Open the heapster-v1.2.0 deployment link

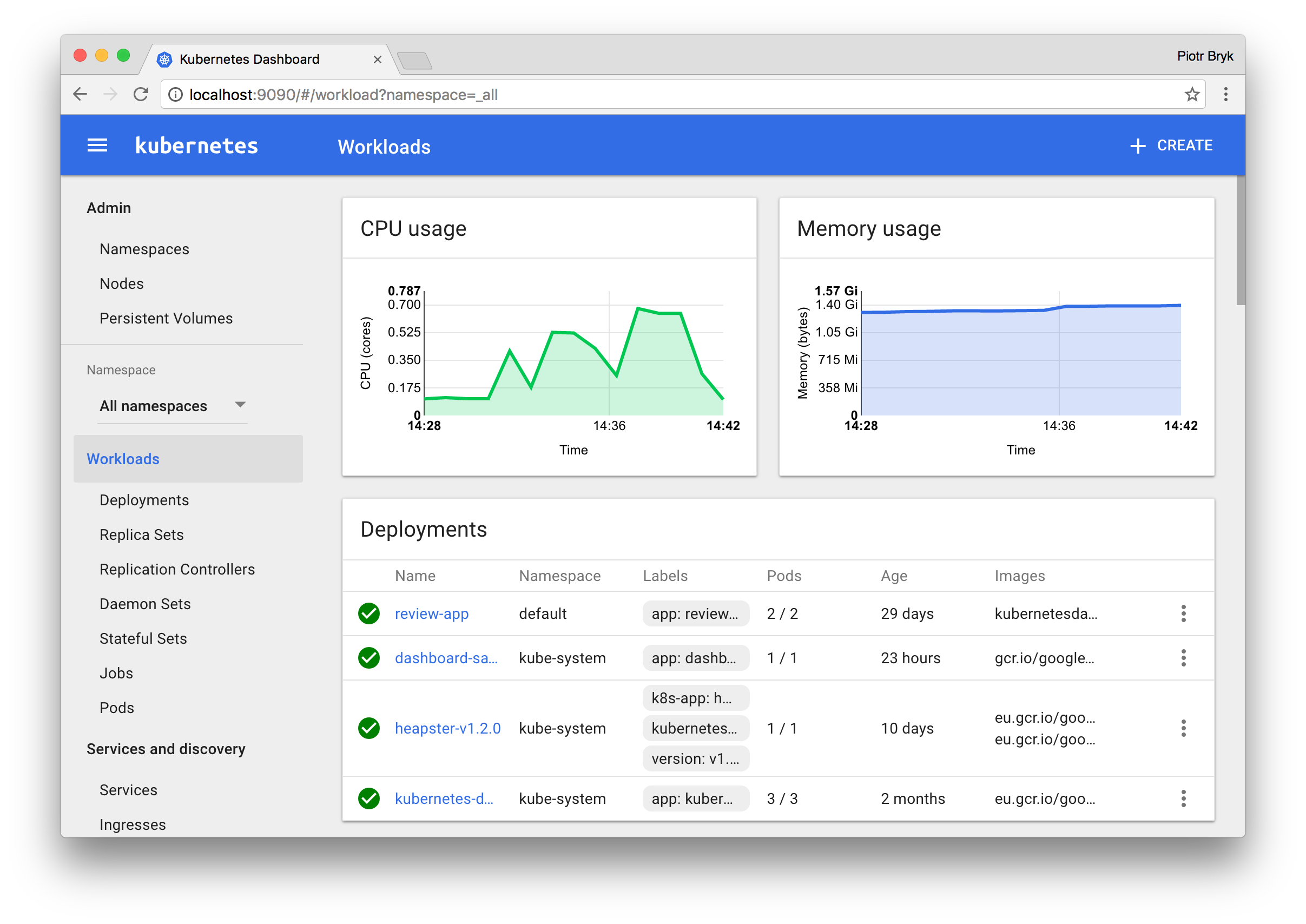point(447,728)
